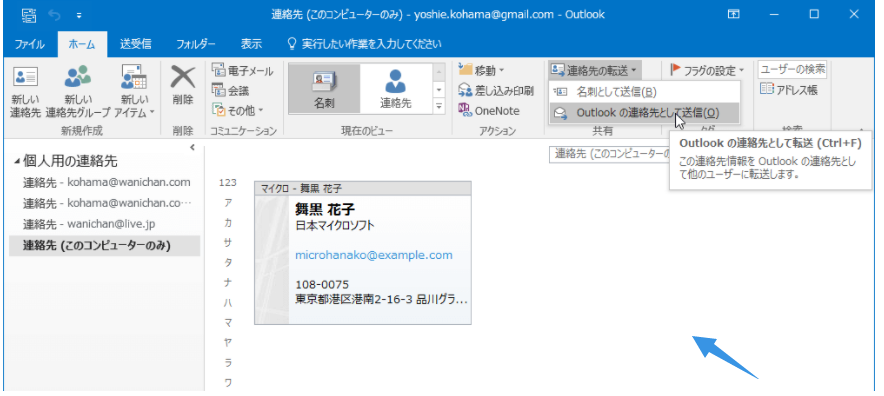884x396 pixels.
Task: Select 連絡先 - wanichan@live.jp folder
Action: (x=107, y=224)
